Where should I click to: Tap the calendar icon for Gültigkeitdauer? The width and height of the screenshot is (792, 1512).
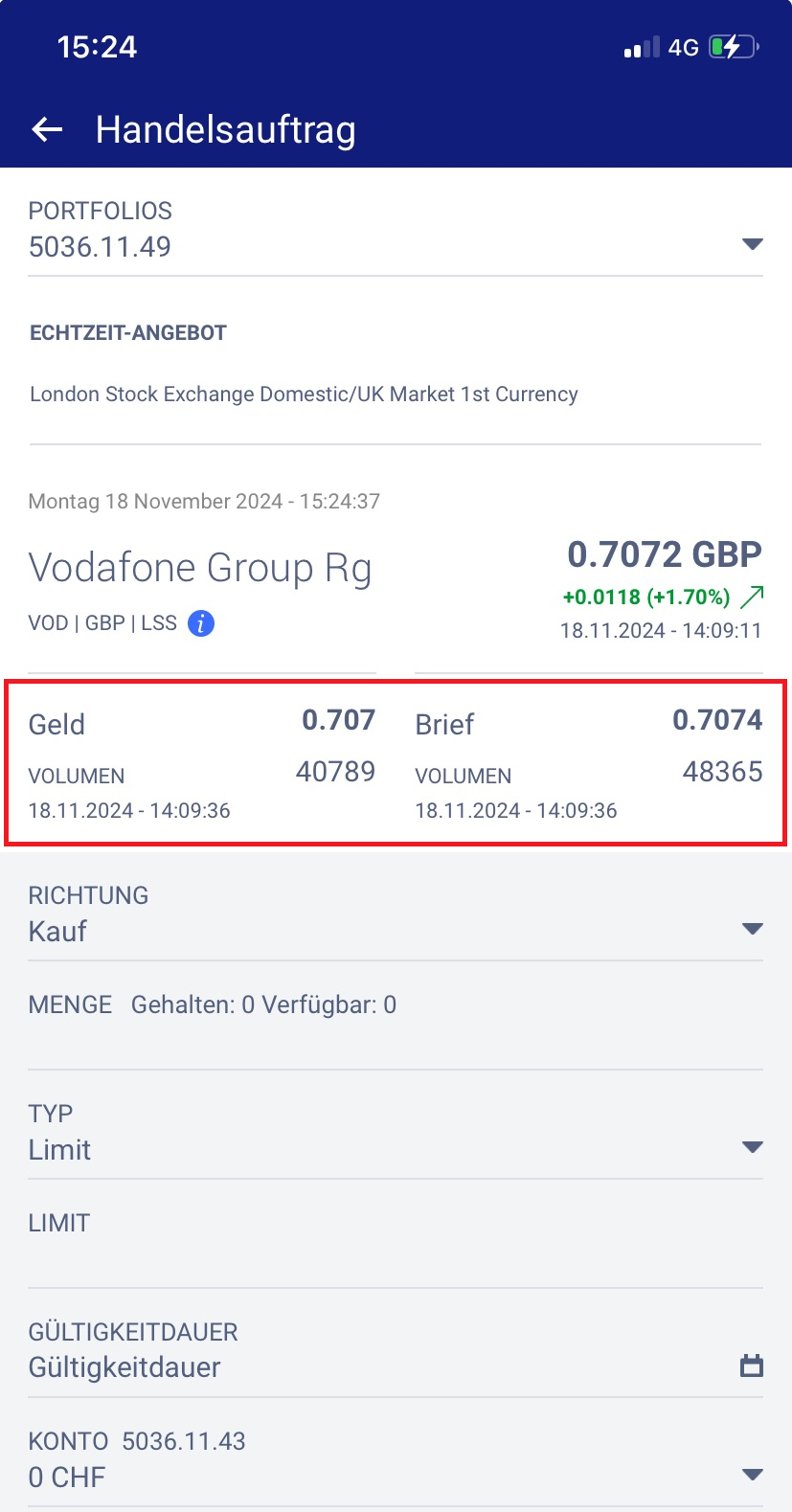(752, 1366)
